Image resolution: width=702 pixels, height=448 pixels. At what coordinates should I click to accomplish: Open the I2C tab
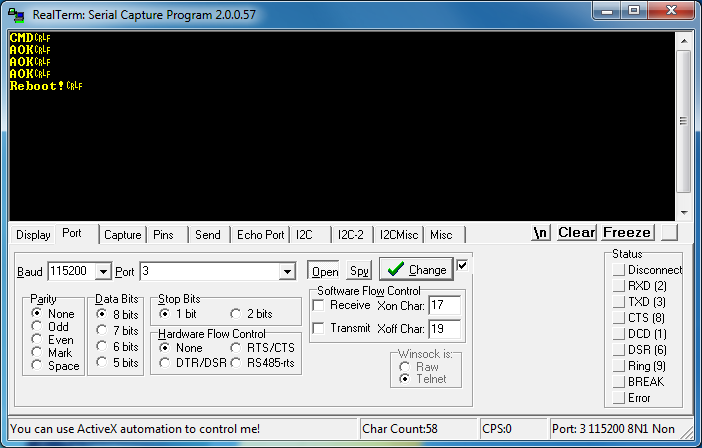pyautogui.click(x=304, y=235)
